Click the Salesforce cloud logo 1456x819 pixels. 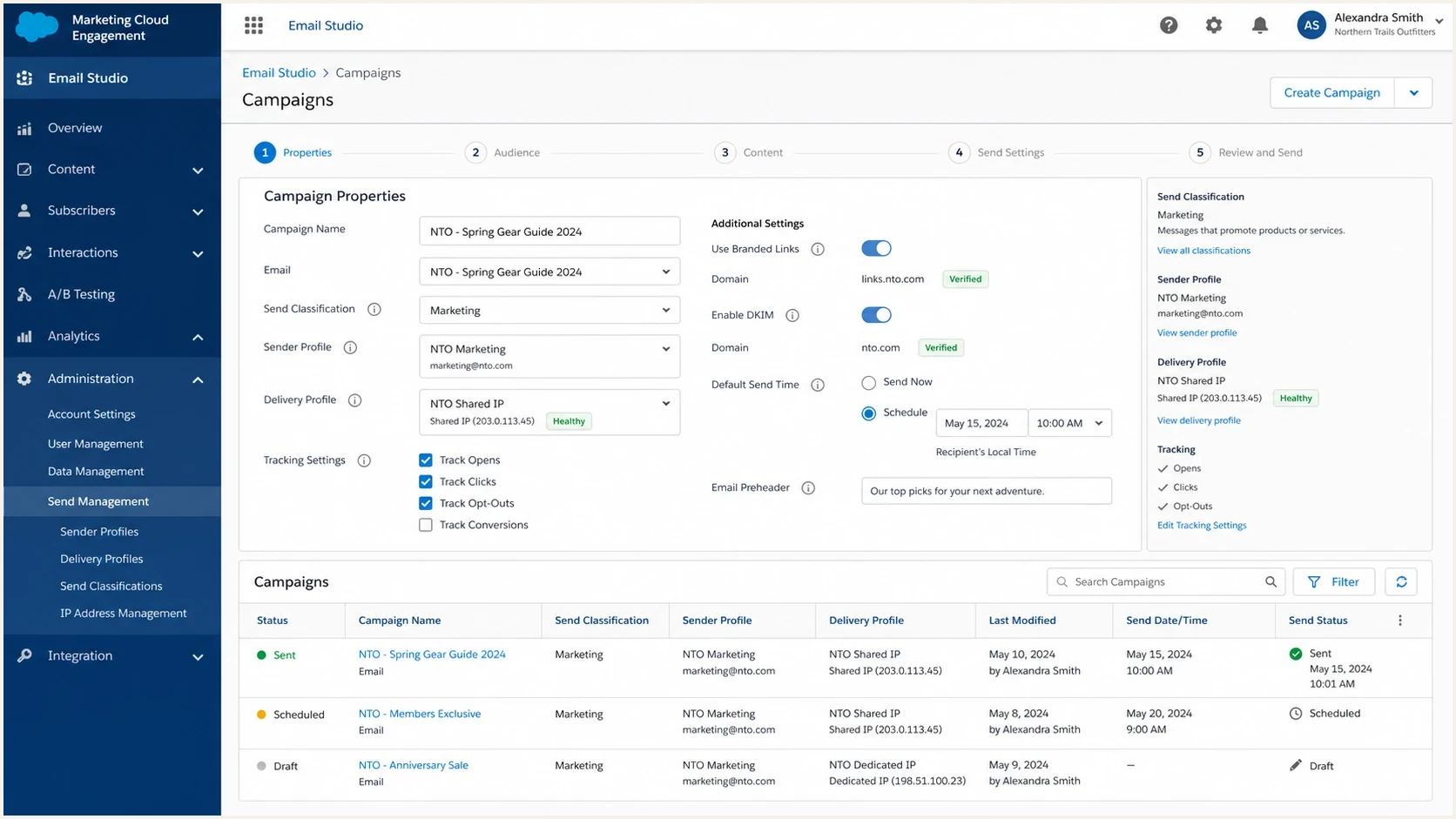click(x=37, y=27)
